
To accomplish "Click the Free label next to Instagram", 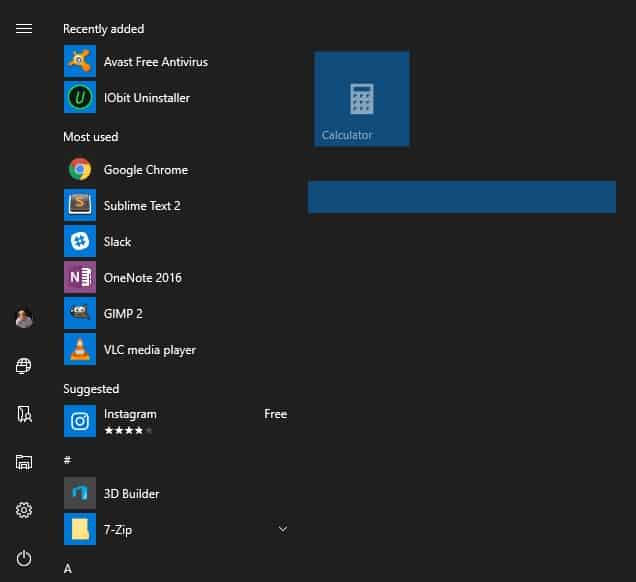I will 276,414.
